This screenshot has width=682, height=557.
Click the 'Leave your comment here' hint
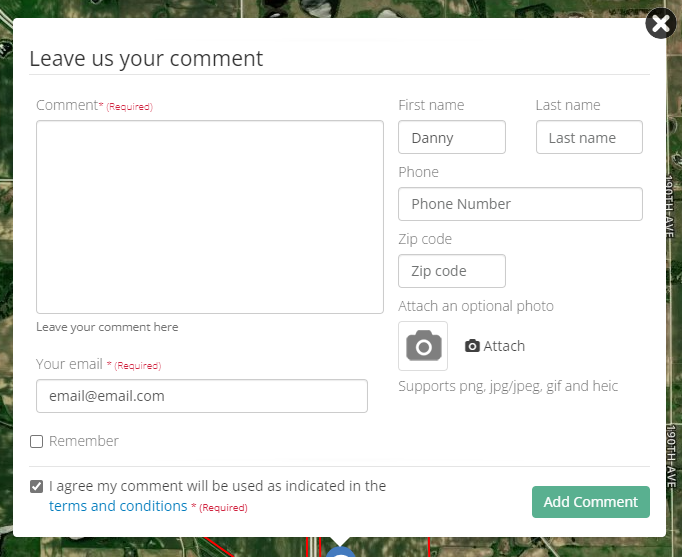(107, 327)
